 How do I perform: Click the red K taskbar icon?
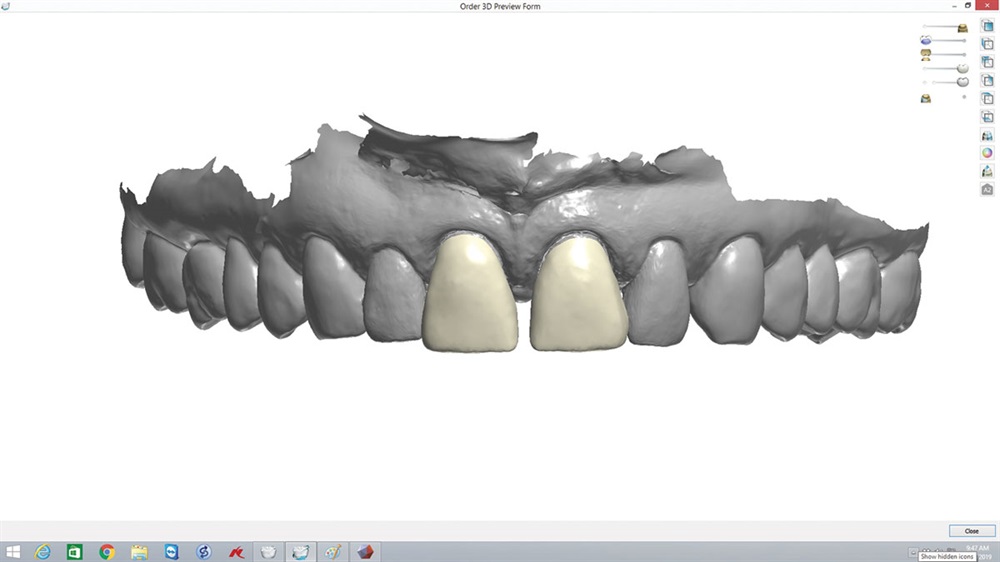click(236, 552)
